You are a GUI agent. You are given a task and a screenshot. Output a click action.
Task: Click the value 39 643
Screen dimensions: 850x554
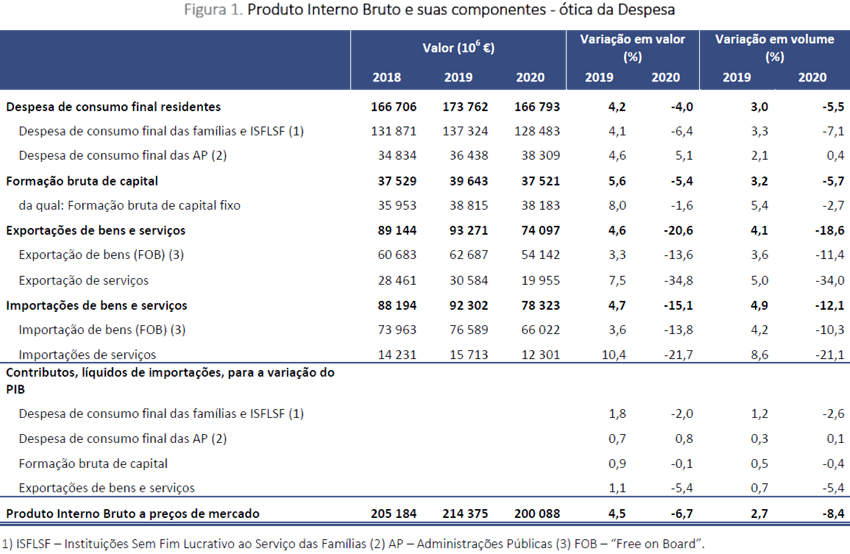[x=468, y=181]
